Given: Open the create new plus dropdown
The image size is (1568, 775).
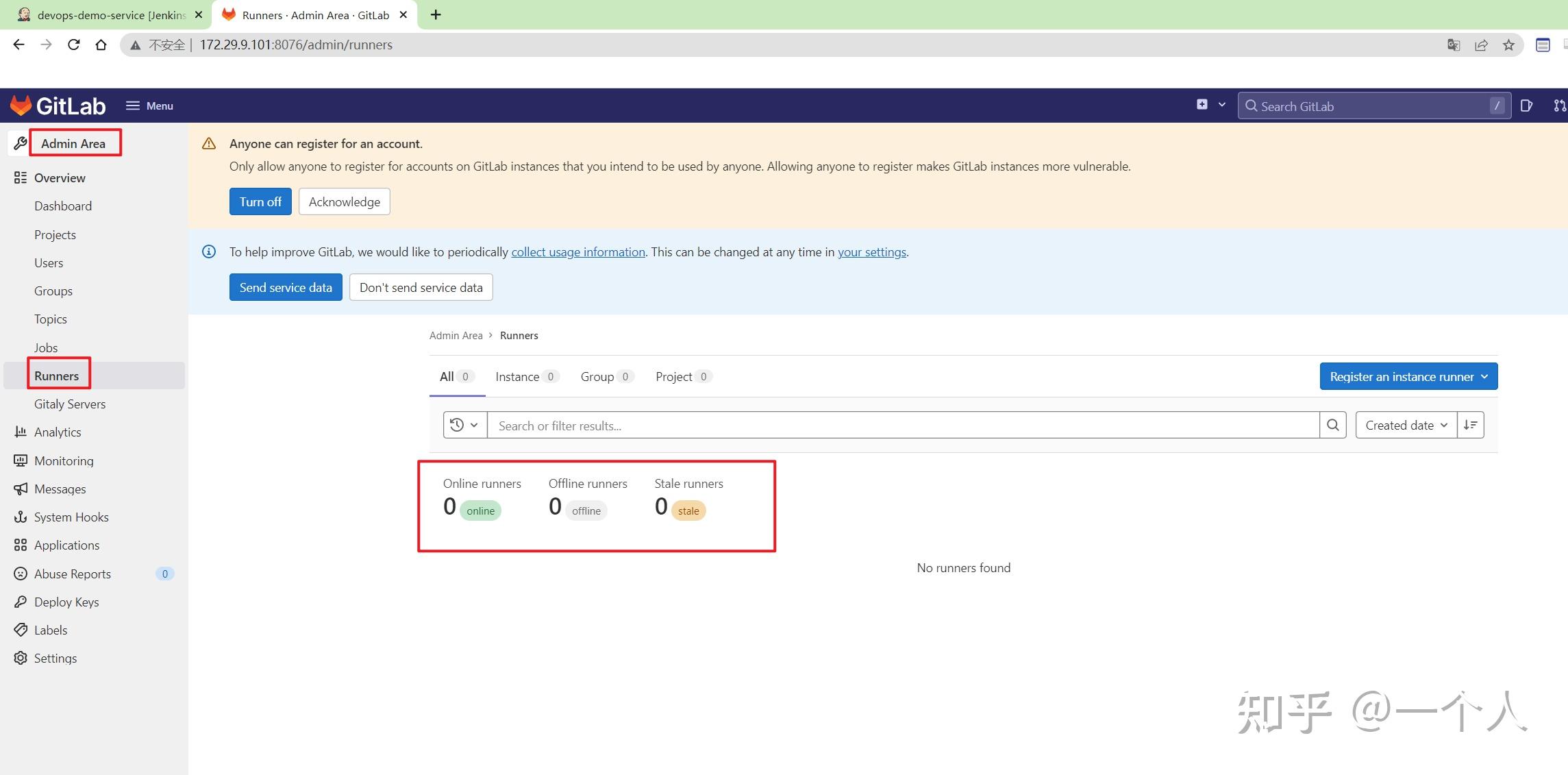Looking at the screenshot, I should (x=1210, y=105).
